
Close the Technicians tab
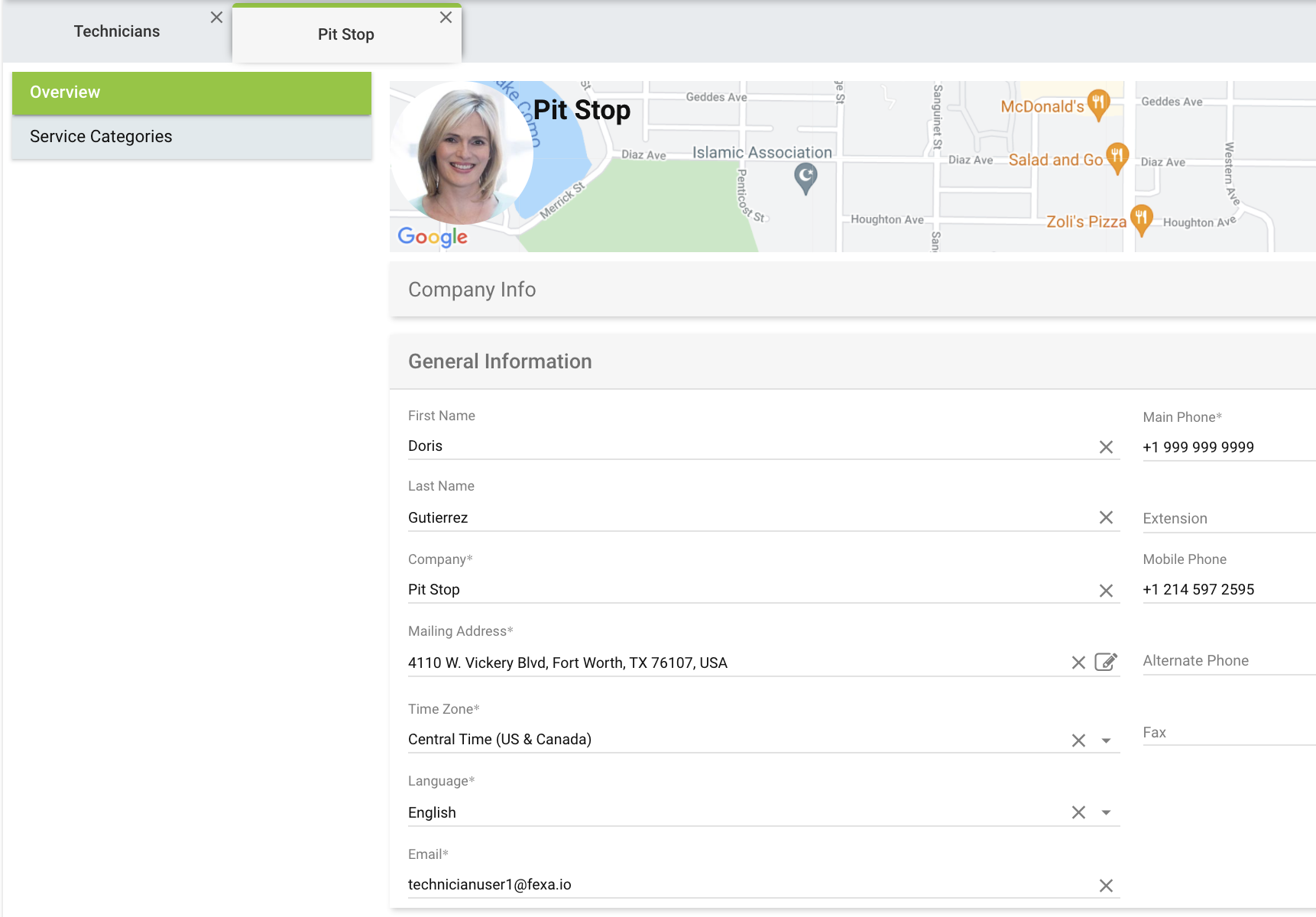216,18
